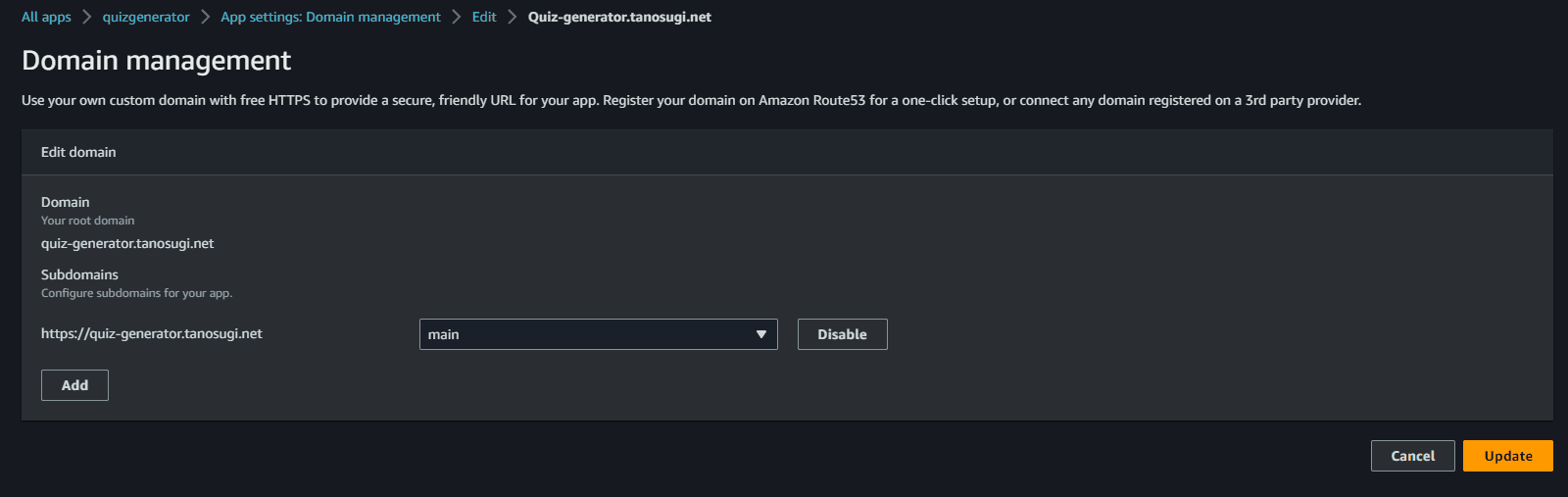
Task: Open the quizgenerator breadcrumb link
Action: 146,17
